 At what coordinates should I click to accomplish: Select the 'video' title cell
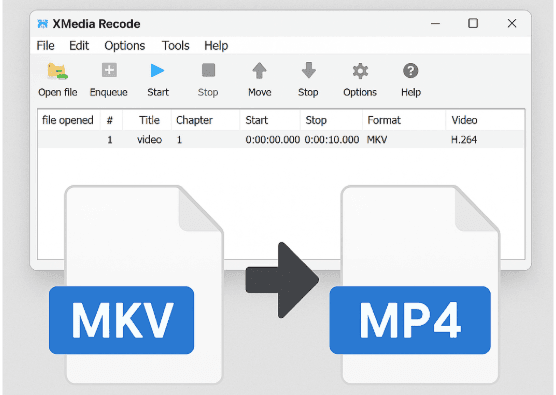[149, 140]
